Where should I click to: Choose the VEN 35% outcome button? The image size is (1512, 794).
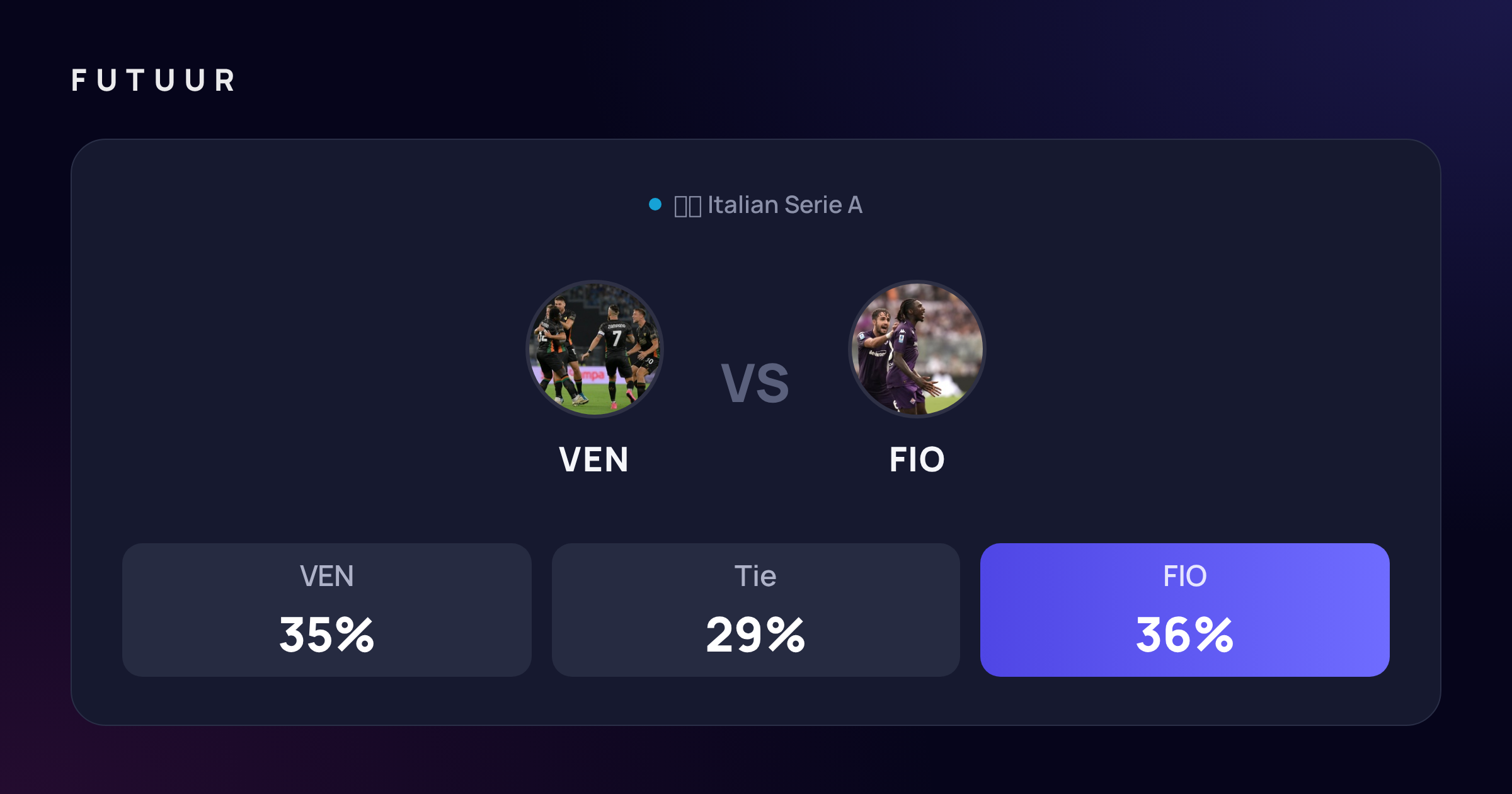326,609
